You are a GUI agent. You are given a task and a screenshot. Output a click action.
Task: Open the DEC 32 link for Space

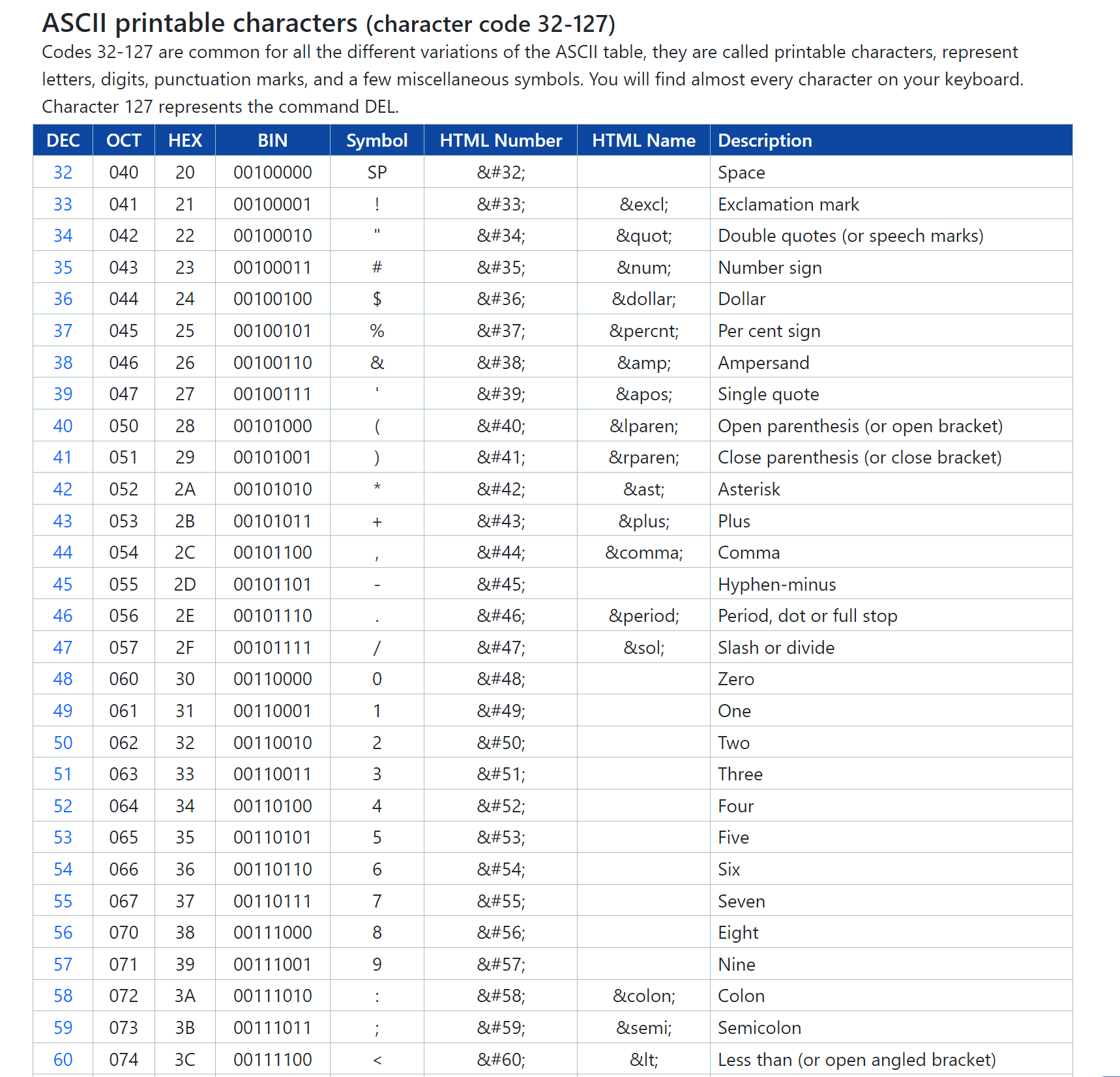(x=63, y=173)
